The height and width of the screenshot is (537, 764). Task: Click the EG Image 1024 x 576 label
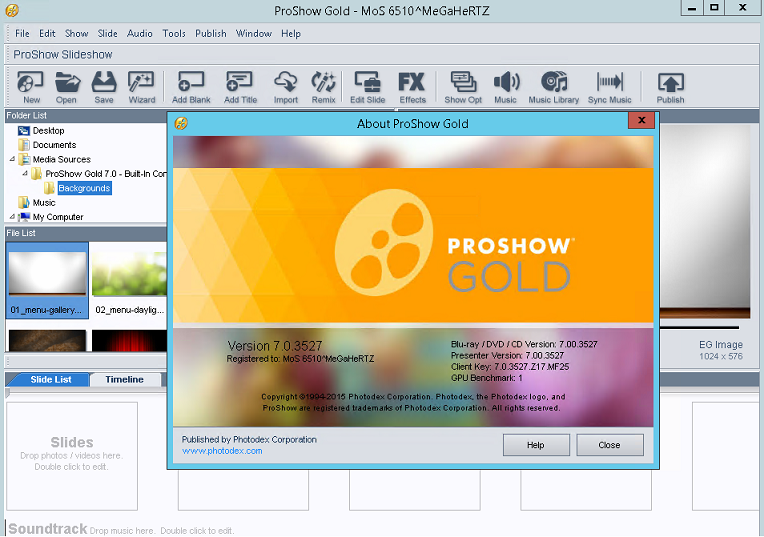[721, 350]
